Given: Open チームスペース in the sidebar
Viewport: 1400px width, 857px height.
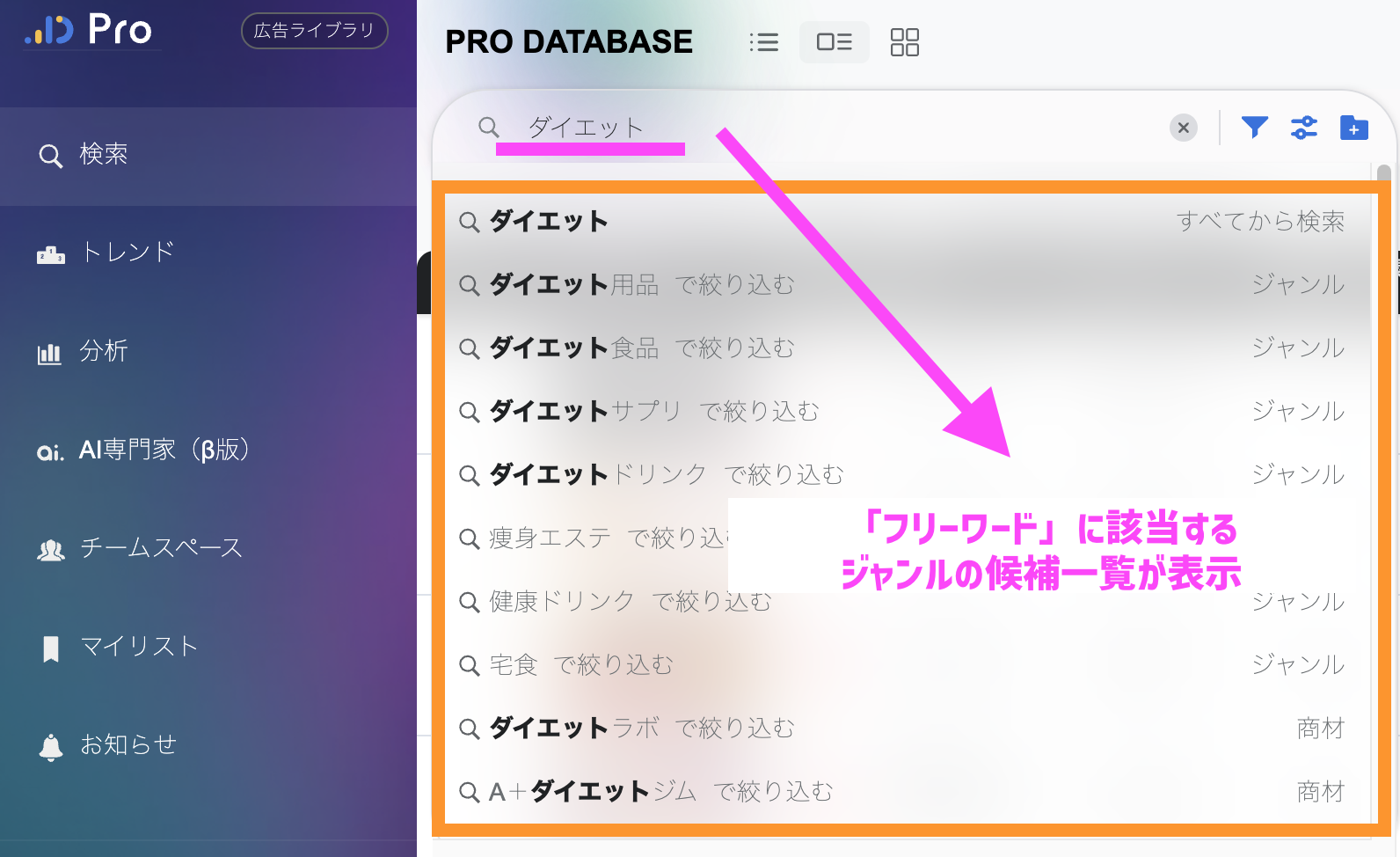Looking at the screenshot, I should [160, 548].
